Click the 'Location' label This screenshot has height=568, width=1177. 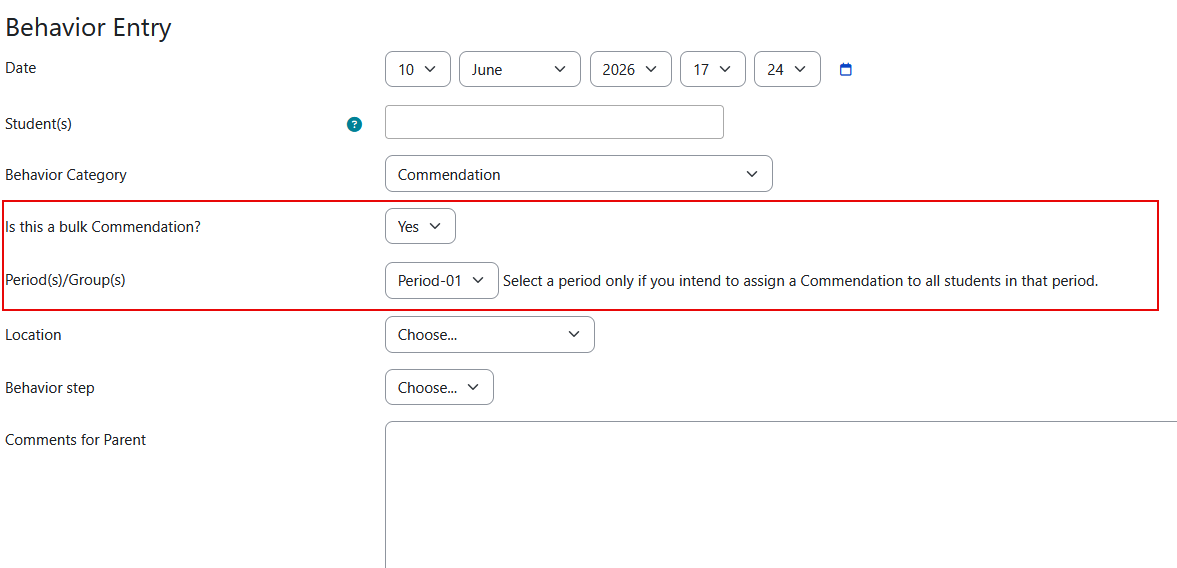point(33,335)
